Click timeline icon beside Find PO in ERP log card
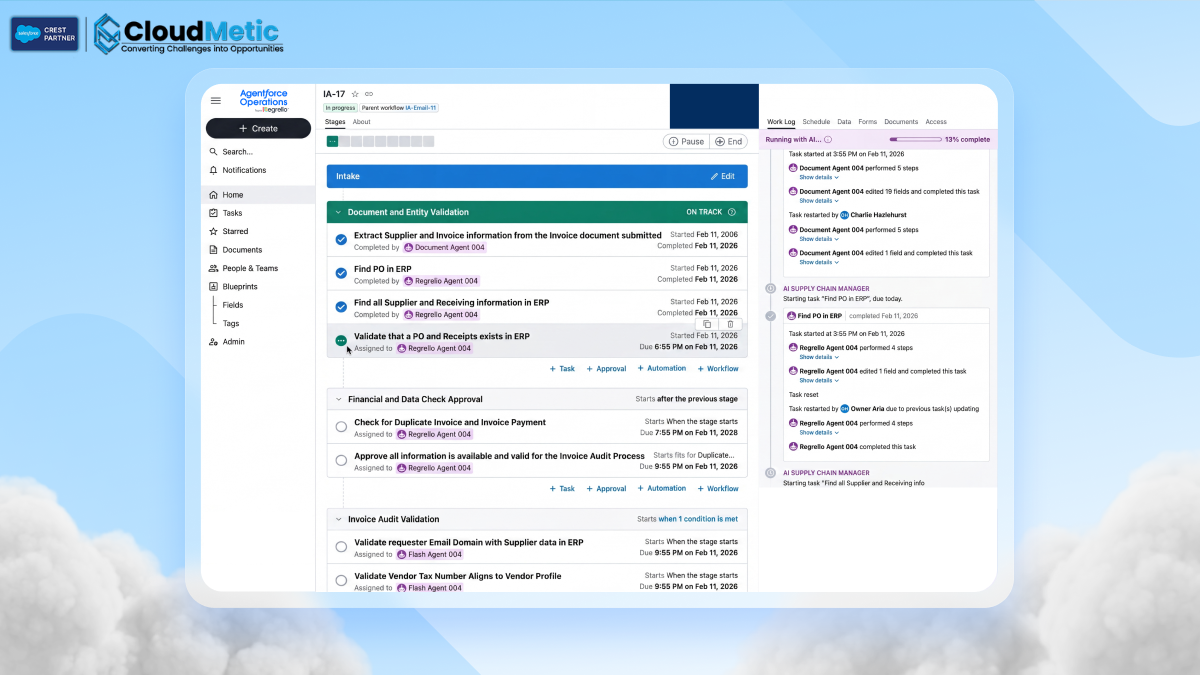Image resolution: width=1200 pixels, height=675 pixels. 770,316
